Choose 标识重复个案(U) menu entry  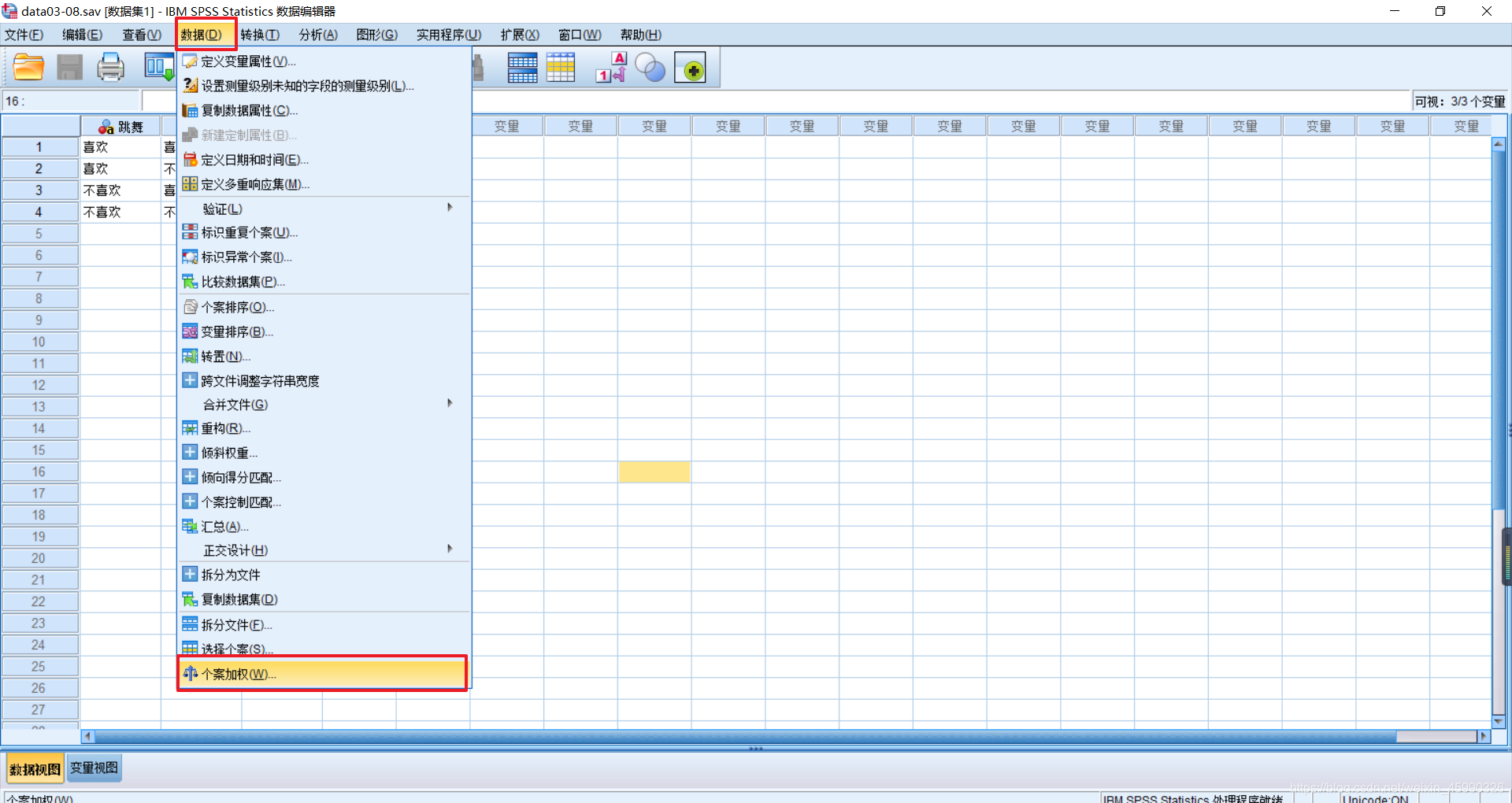point(324,233)
